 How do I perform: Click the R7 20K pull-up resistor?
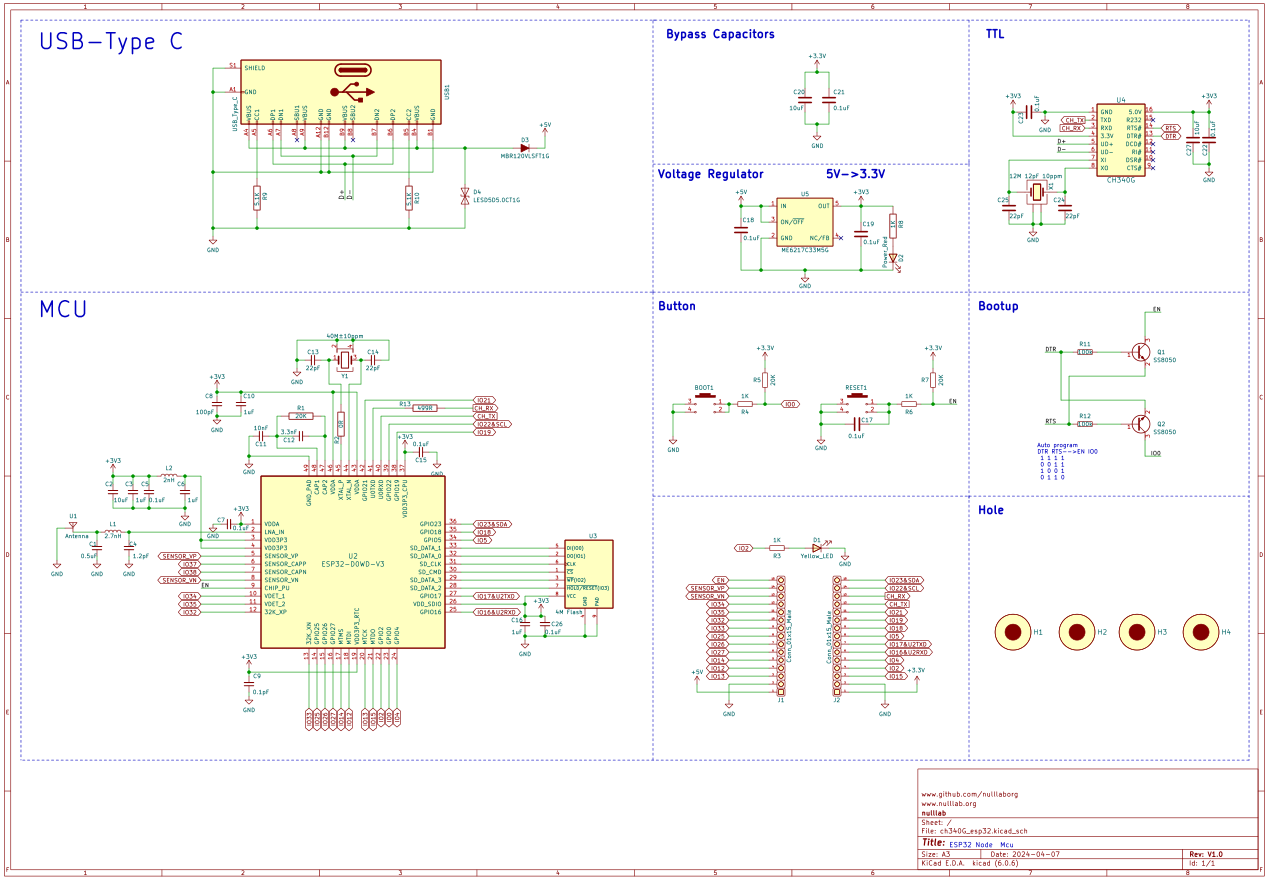click(933, 380)
